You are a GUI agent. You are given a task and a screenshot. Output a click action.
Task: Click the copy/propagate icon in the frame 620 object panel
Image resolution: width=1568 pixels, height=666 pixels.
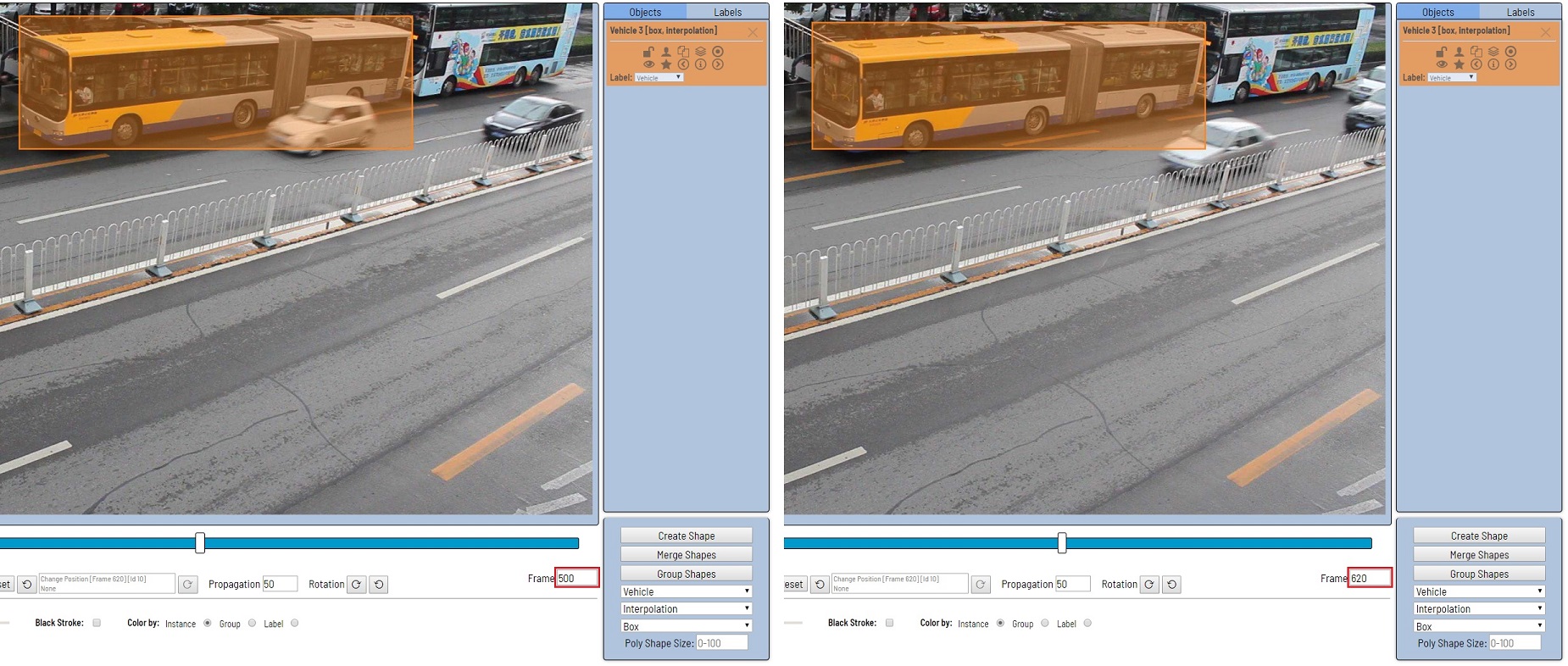click(1476, 52)
